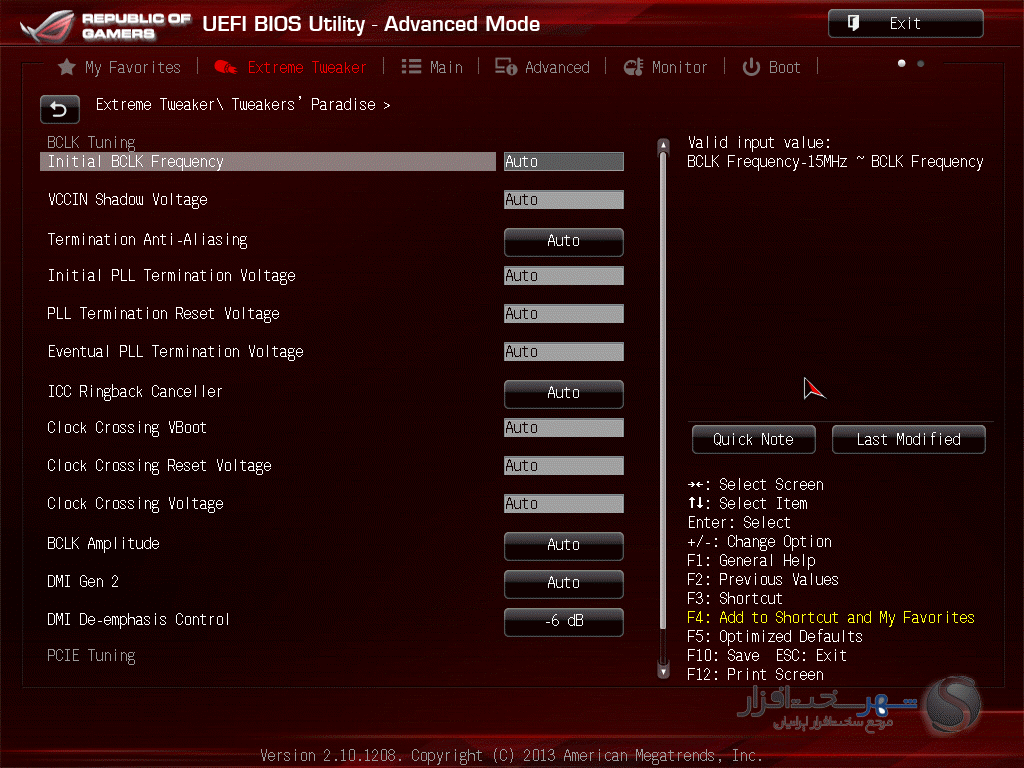Click the Extreme Tweaker red icon

(225, 67)
